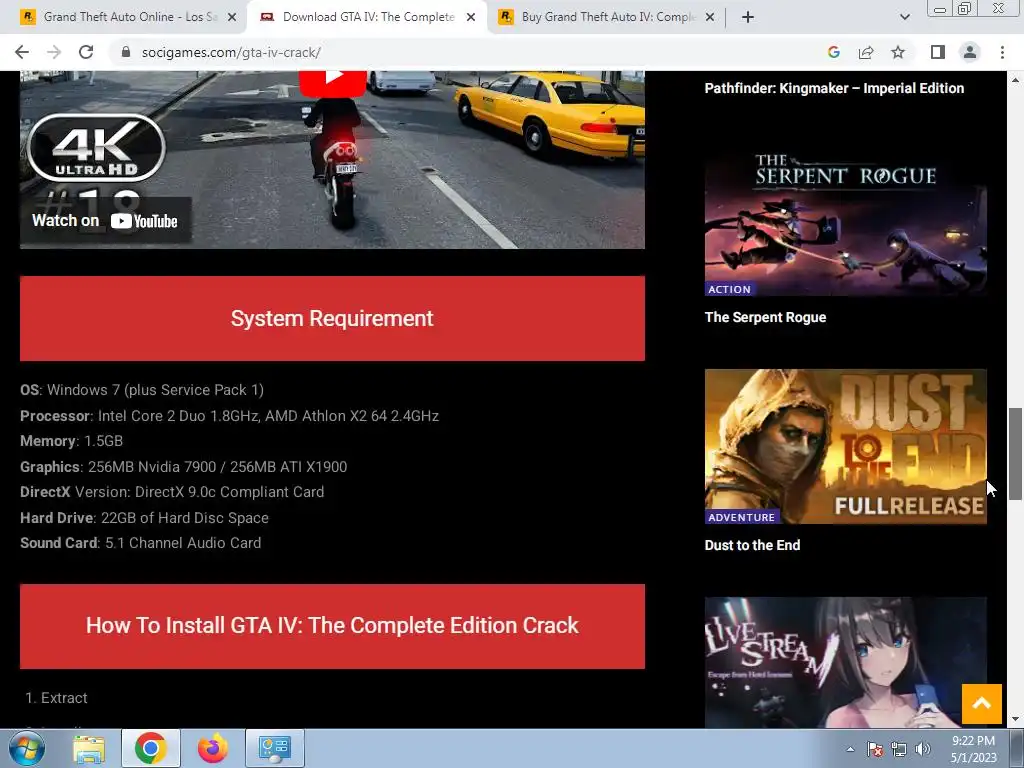Close the Buy Grand Theft Auto IV tab
Viewport: 1024px width, 768px height.
click(x=710, y=17)
